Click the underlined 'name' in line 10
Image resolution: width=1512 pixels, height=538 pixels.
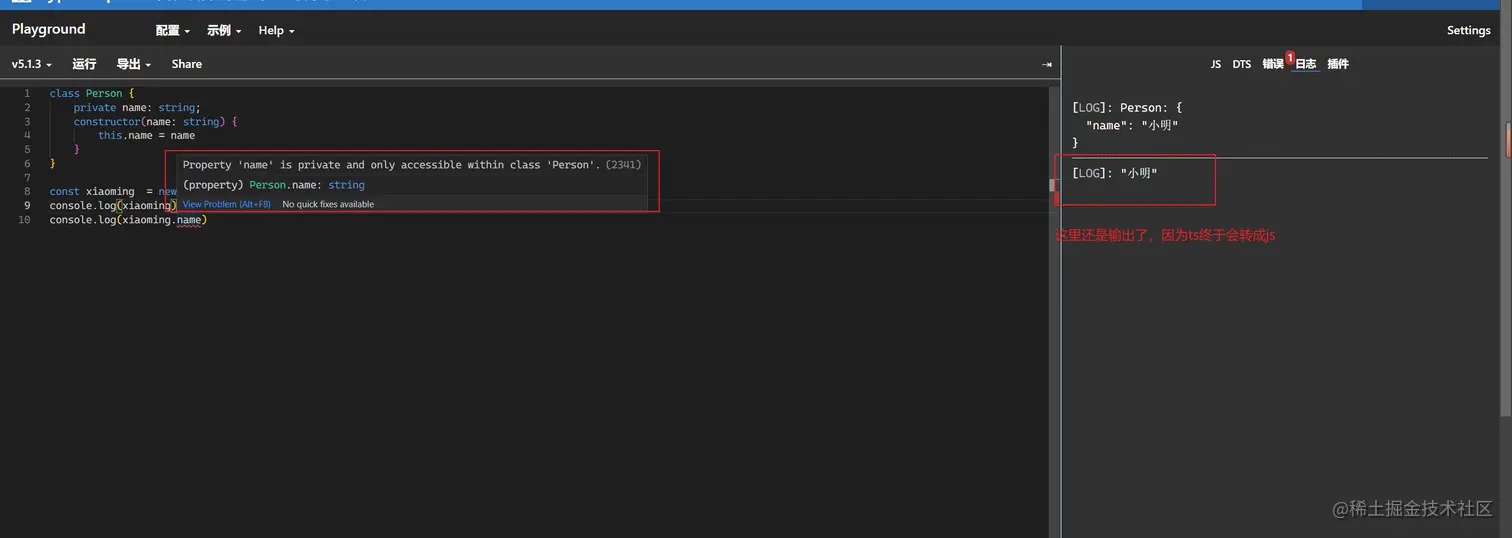pyautogui.click(x=189, y=220)
